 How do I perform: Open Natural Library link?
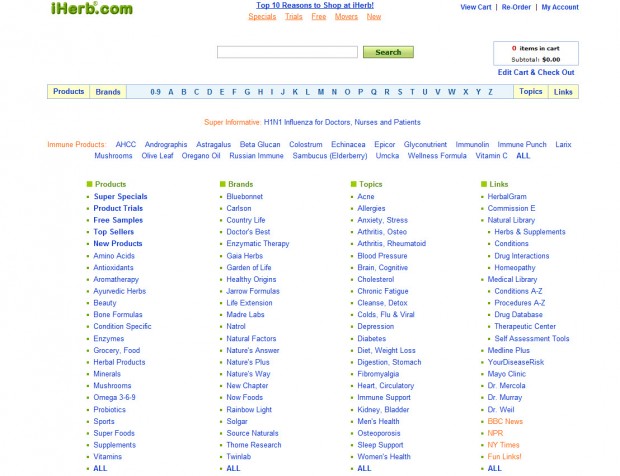click(x=511, y=220)
